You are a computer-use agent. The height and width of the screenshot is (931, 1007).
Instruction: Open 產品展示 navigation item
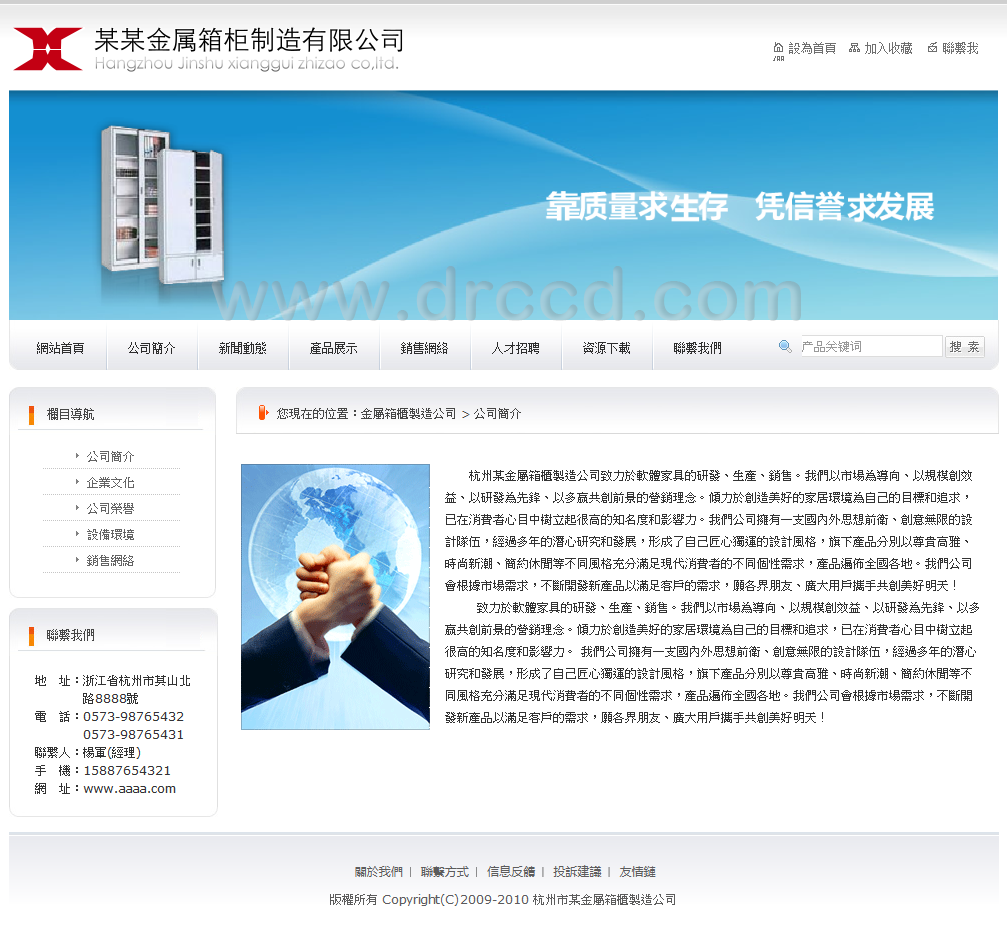coord(334,348)
